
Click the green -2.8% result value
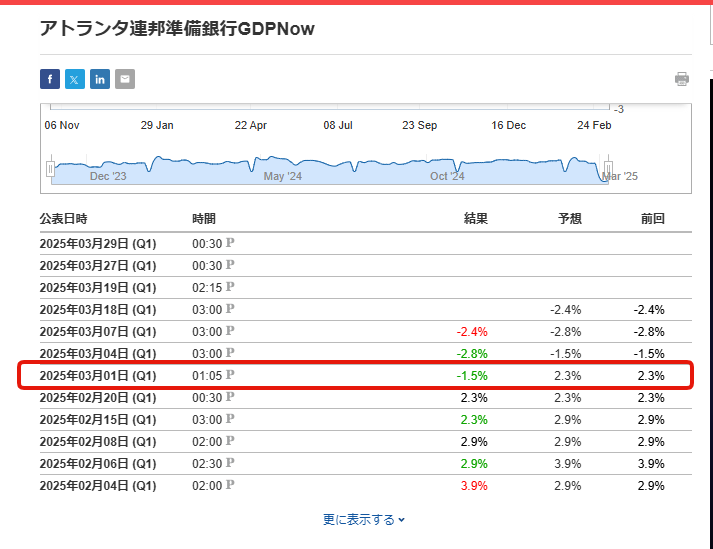(472, 354)
